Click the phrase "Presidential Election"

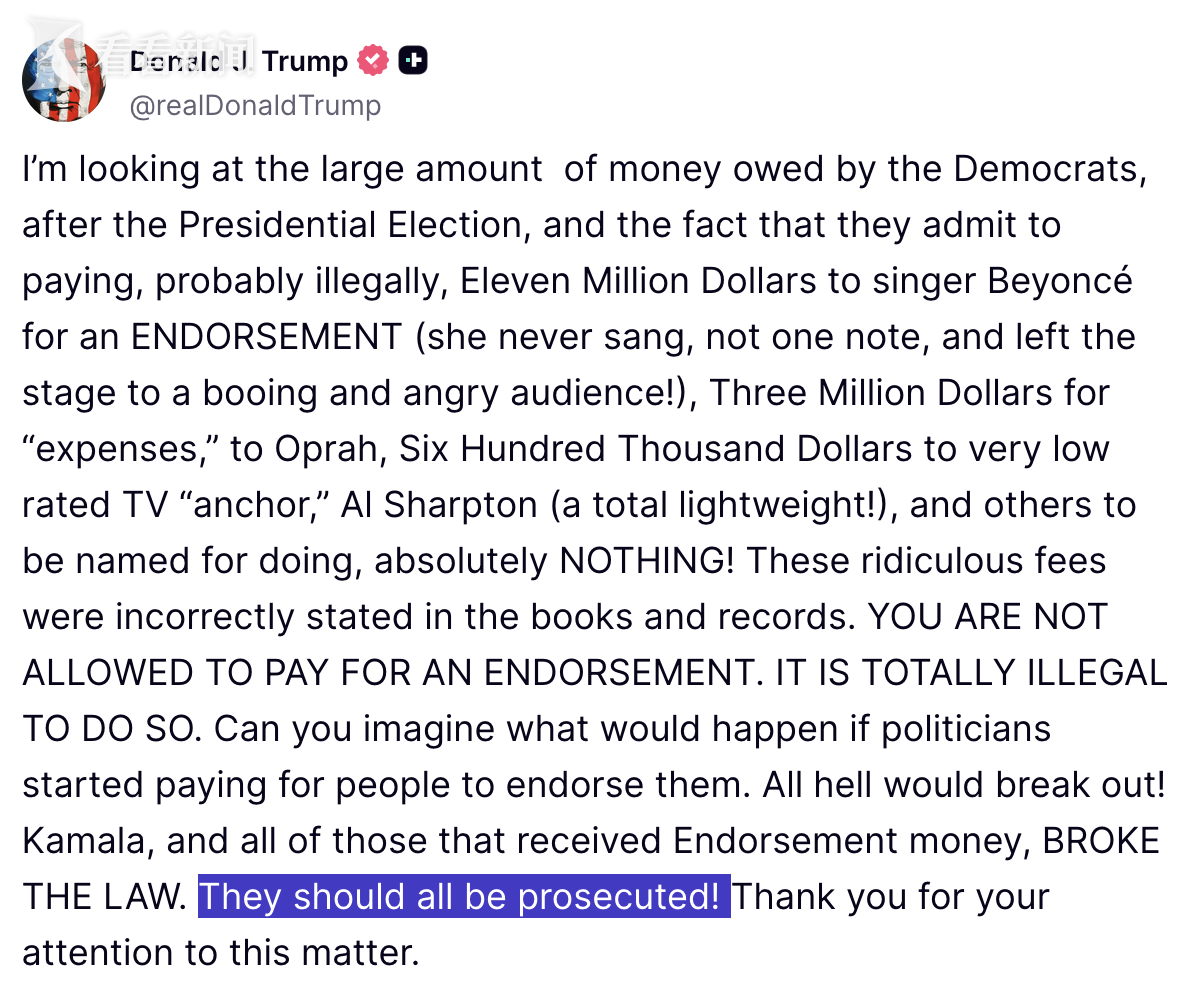[x=351, y=225]
